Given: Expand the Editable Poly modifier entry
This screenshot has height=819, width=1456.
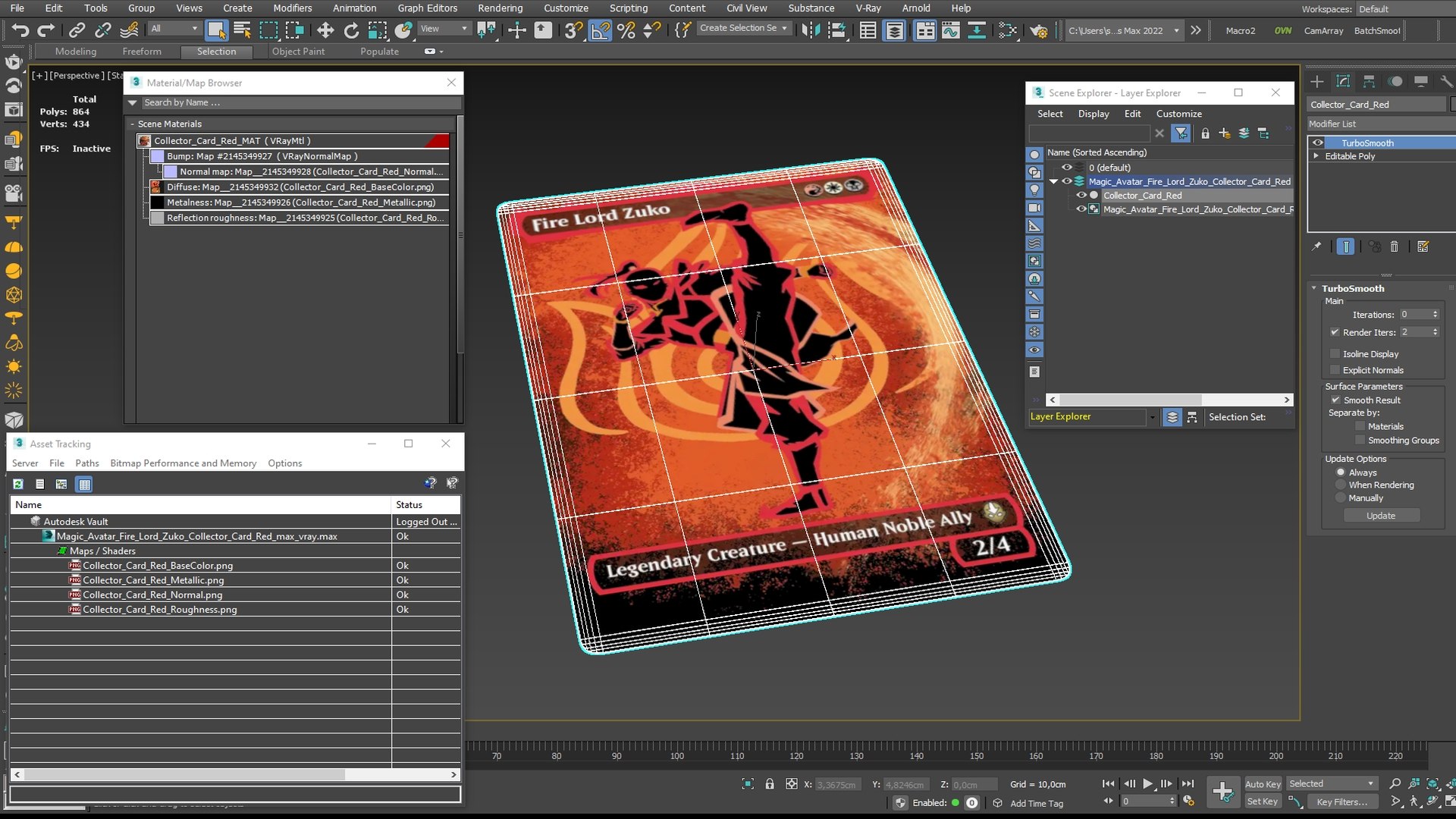Looking at the screenshot, I should [x=1316, y=156].
